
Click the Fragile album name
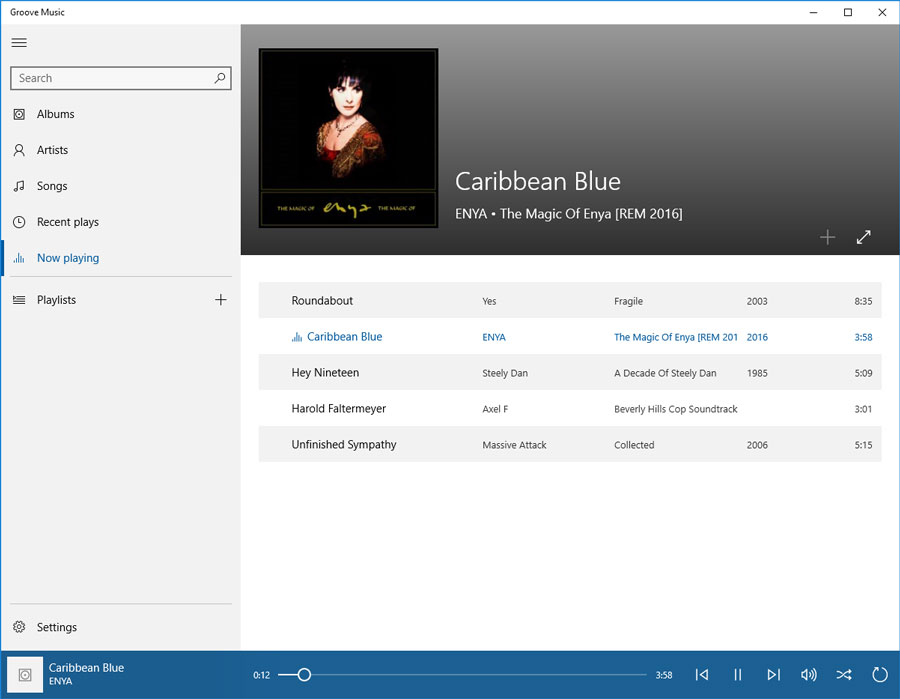click(628, 301)
